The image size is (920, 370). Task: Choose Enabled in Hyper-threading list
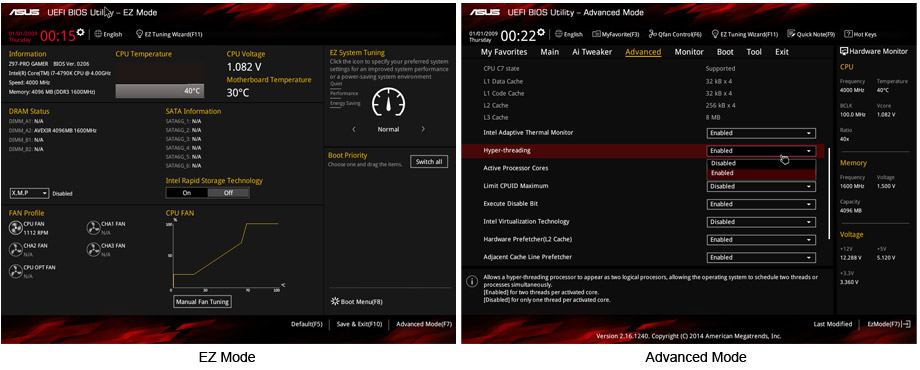(x=761, y=173)
